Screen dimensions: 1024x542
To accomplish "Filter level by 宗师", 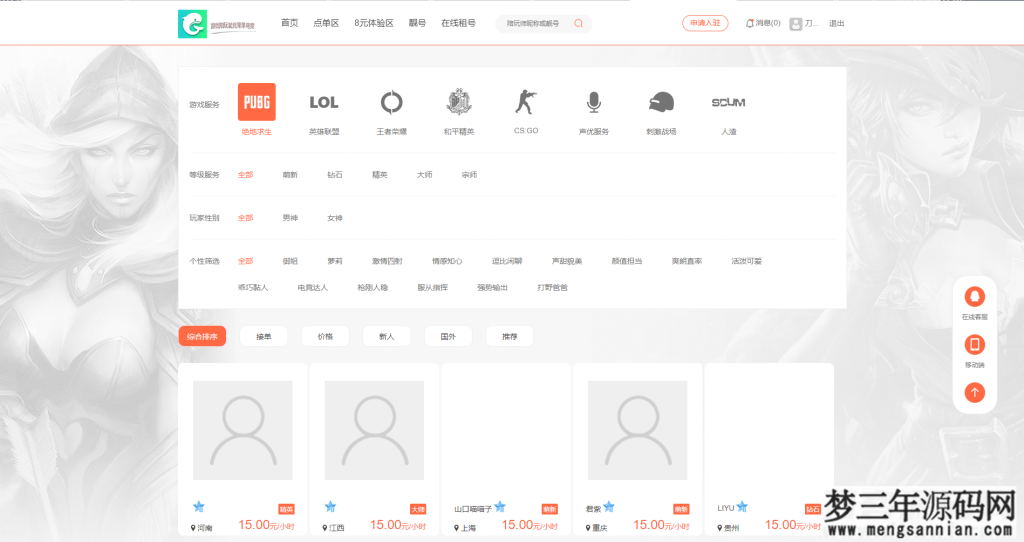I will coord(469,175).
